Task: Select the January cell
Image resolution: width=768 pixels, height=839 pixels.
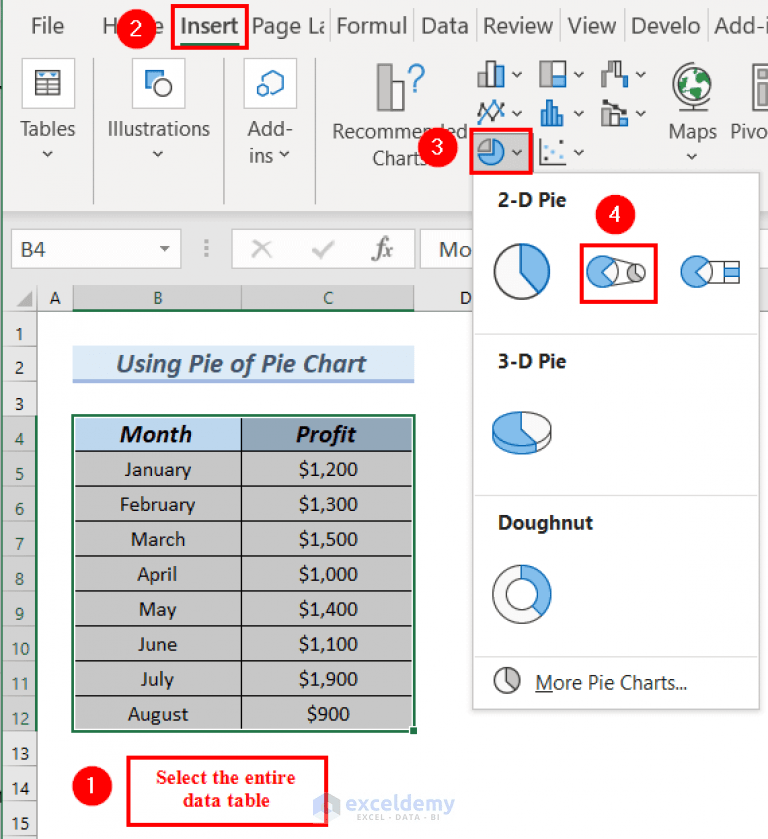Action: coord(157,469)
